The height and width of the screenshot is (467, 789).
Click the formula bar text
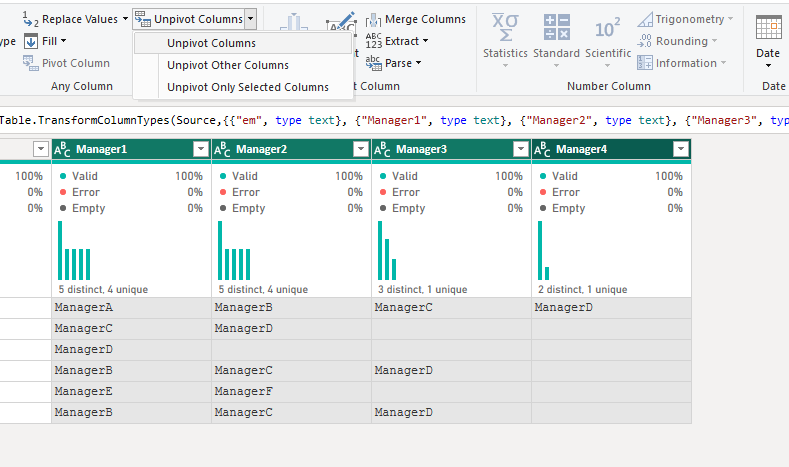pyautogui.click(x=394, y=120)
